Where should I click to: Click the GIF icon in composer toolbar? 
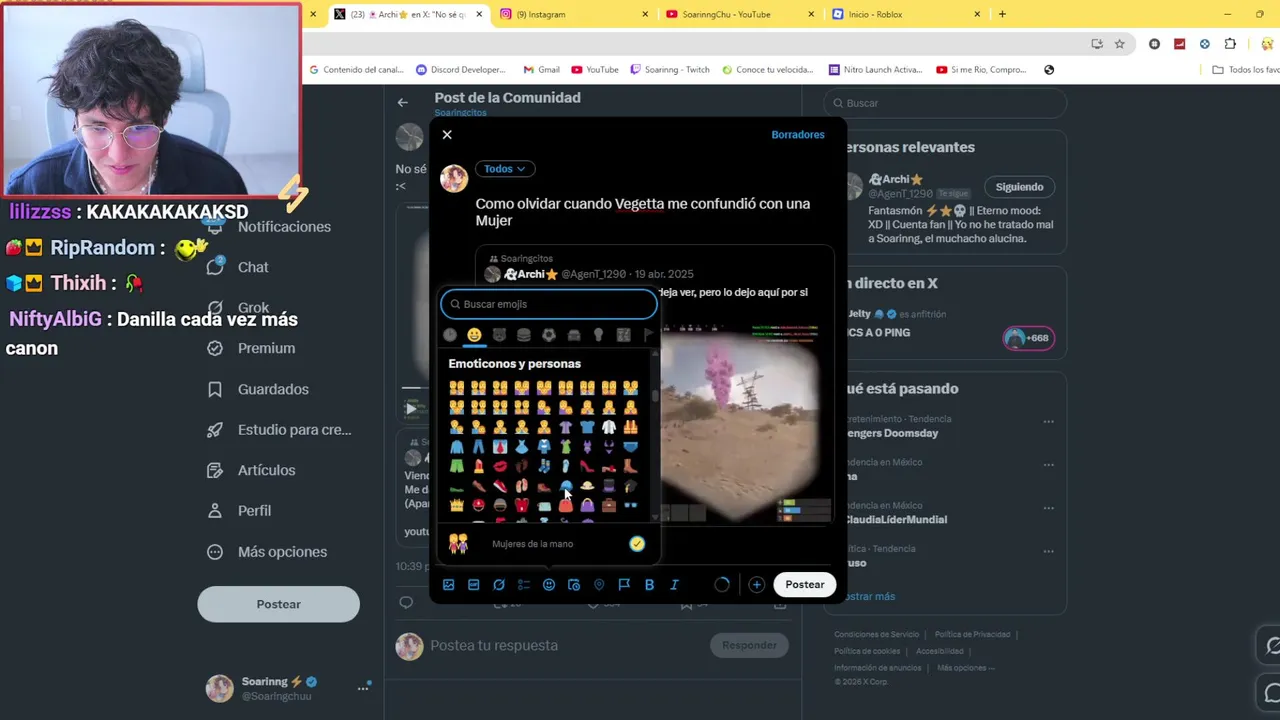(473, 585)
